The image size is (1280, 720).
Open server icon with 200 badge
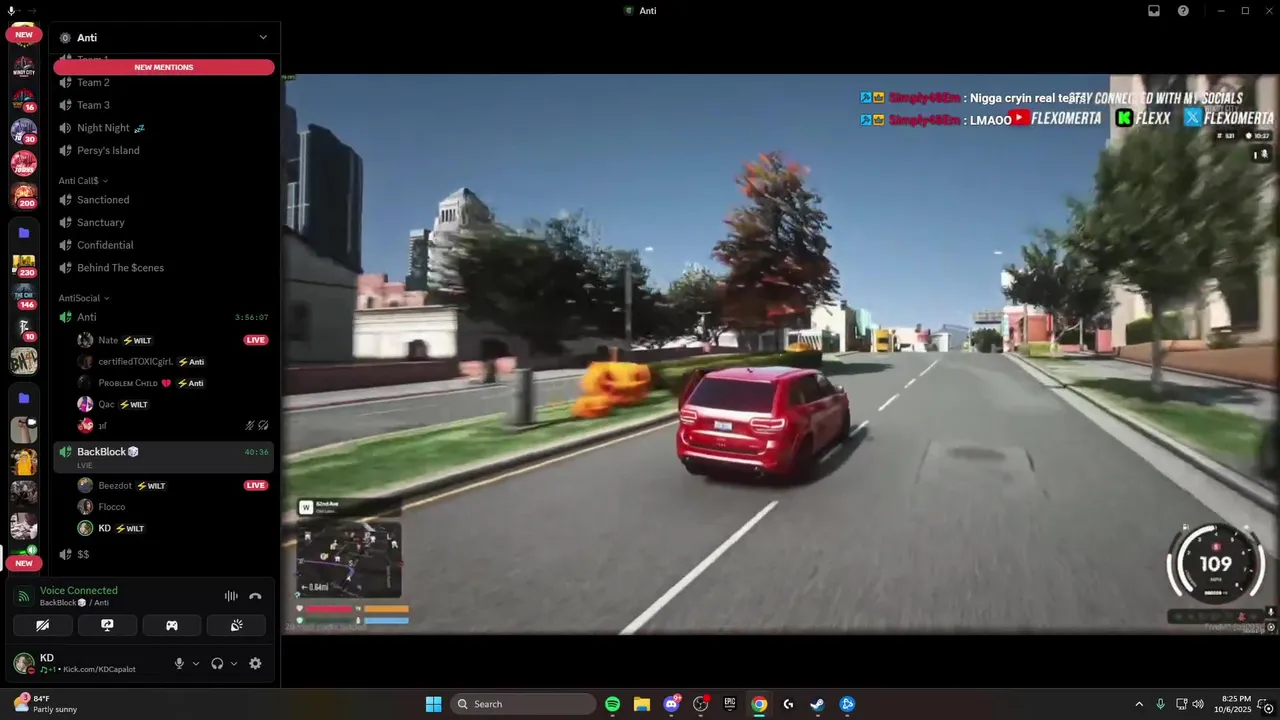24,196
